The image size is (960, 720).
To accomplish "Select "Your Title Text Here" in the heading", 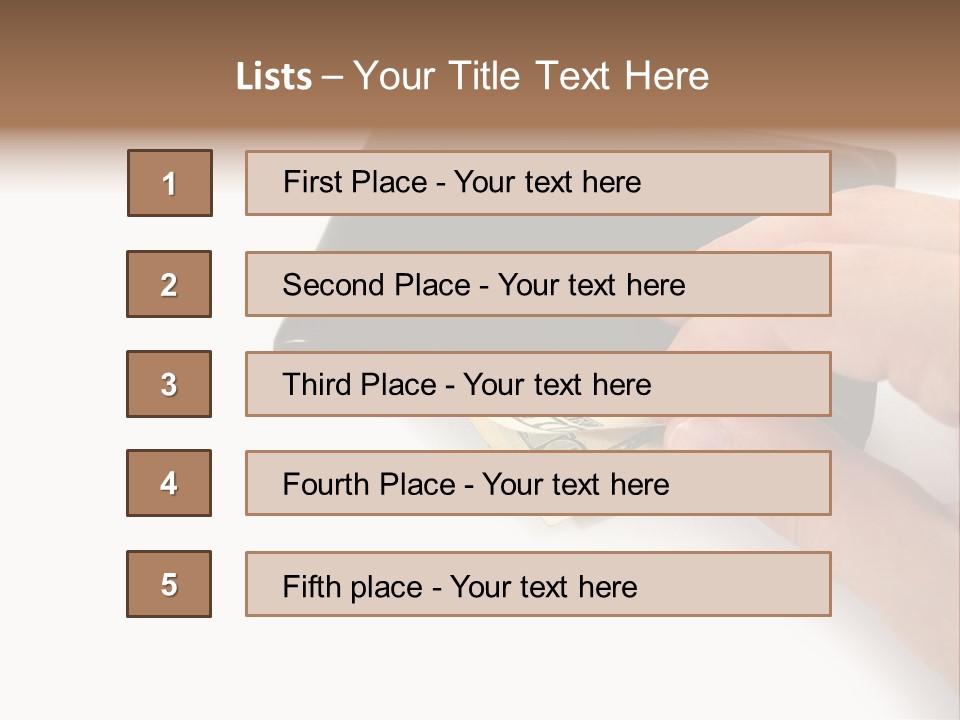I will click(x=531, y=76).
